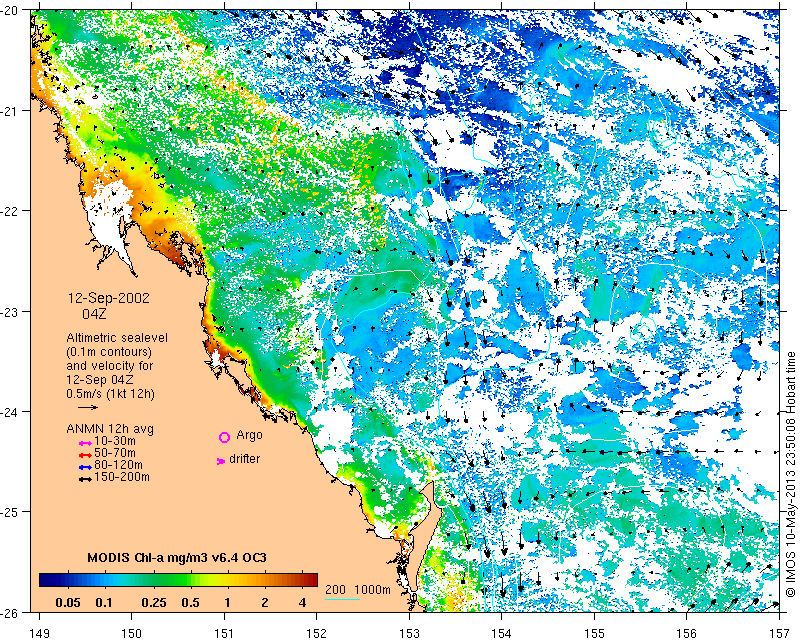The width and height of the screenshot is (800, 640).
Task: Click the '(0.1m contours)' legend text
Action: click(109, 352)
